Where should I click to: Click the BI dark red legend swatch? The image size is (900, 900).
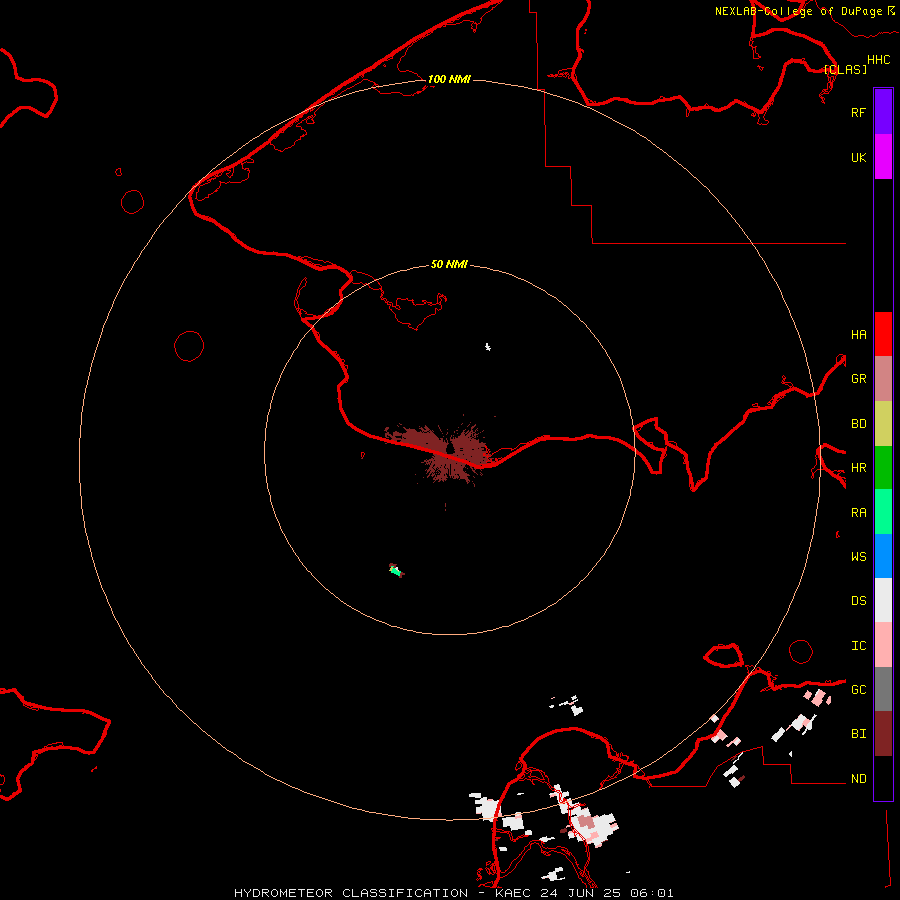883,734
